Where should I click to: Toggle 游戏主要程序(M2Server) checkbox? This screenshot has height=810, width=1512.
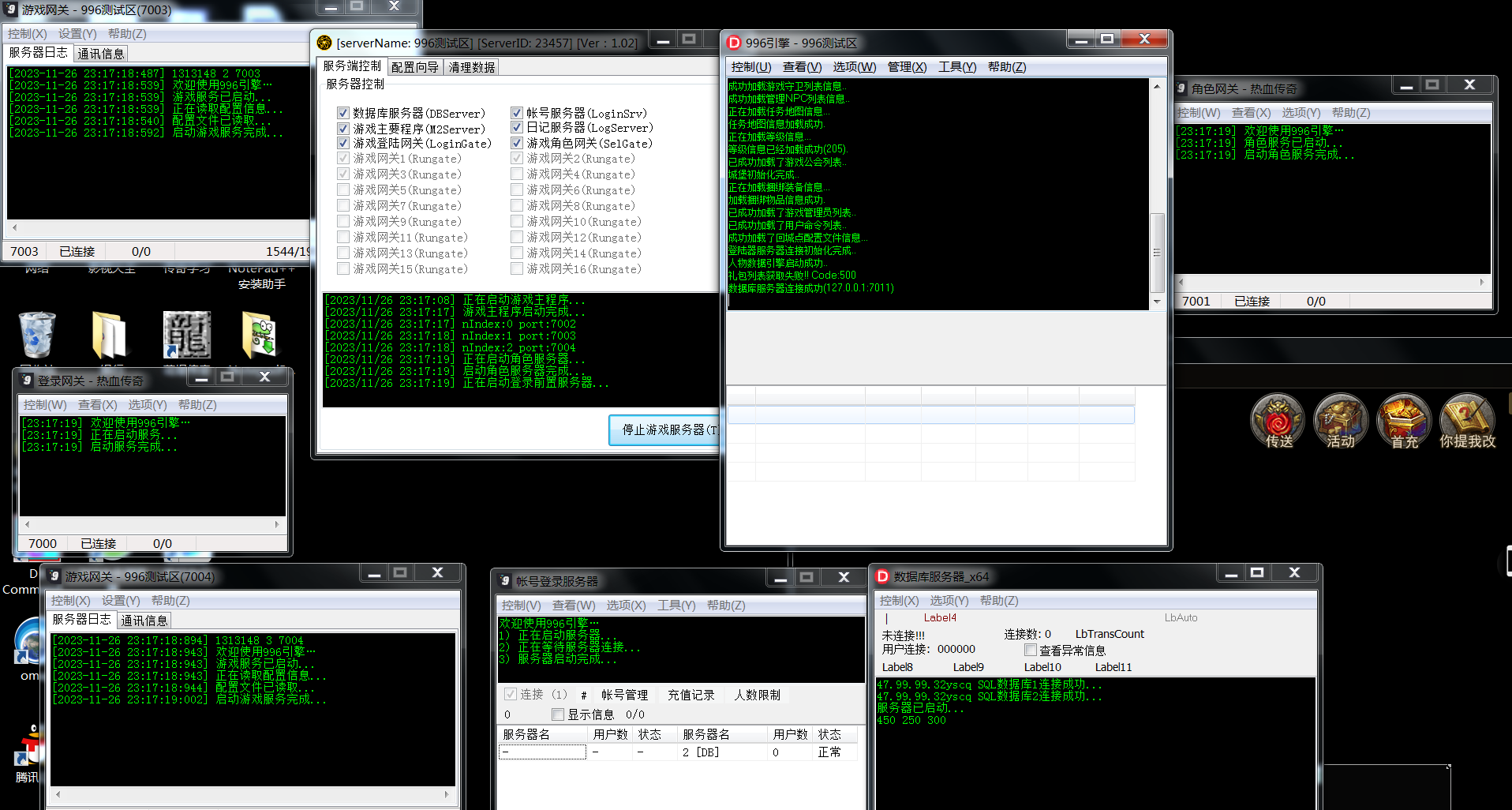[343, 128]
